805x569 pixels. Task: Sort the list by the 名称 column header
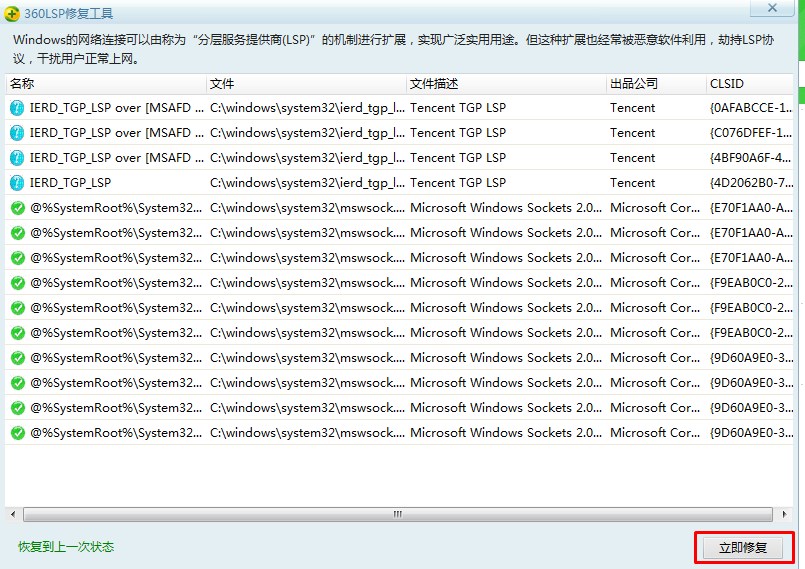tap(106, 84)
